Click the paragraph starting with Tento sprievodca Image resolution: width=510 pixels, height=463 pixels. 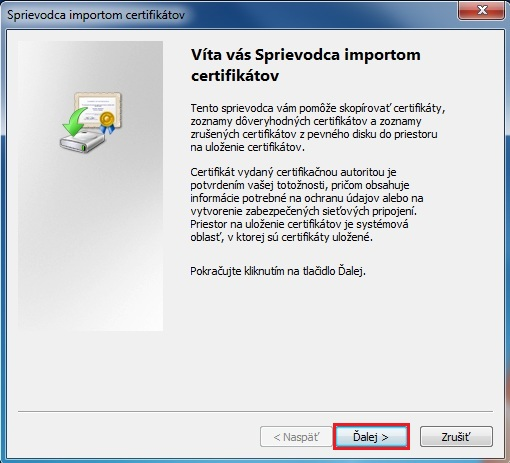tap(318, 128)
